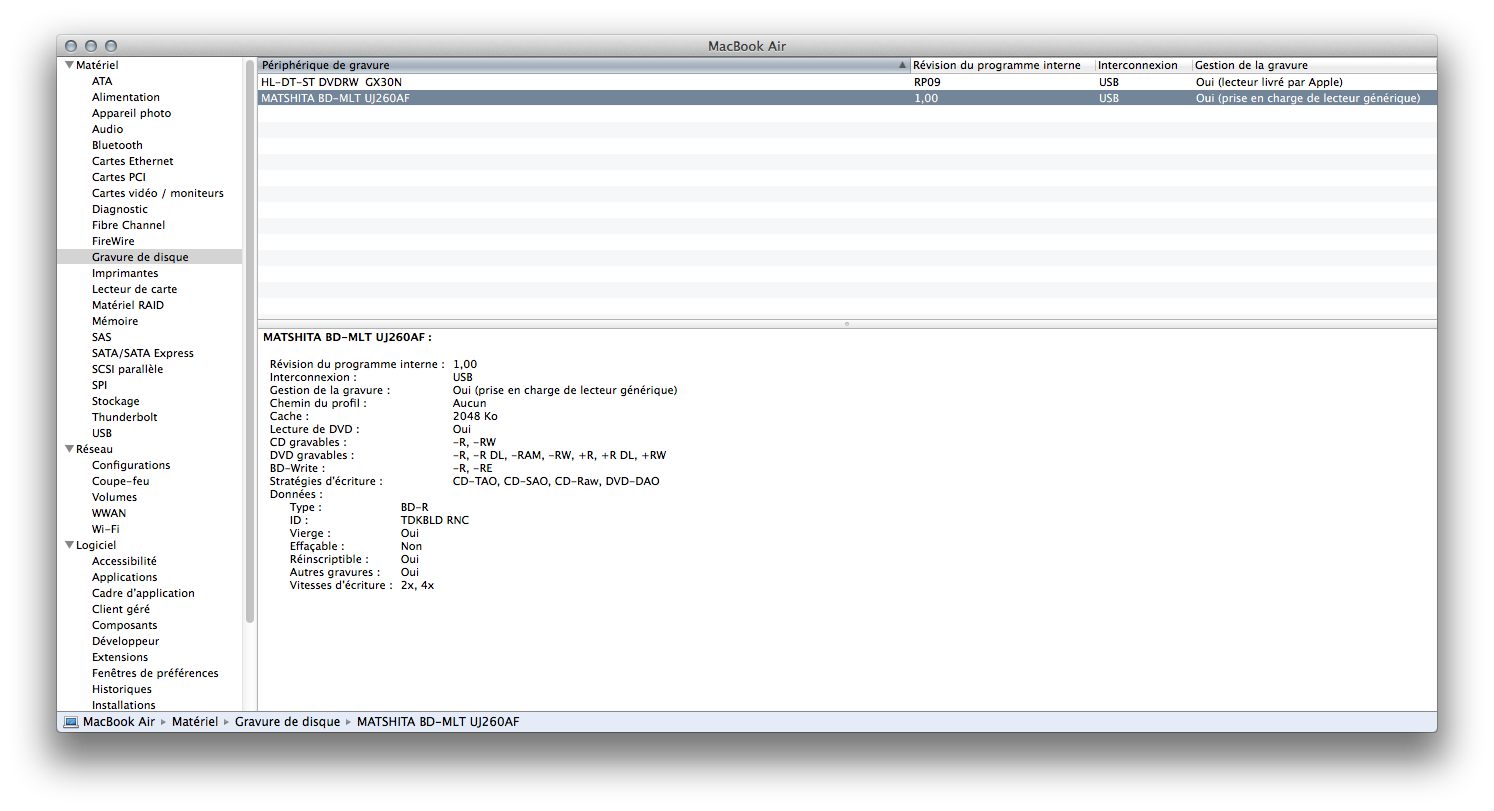The height and width of the screenshot is (811, 1494).
Task: Click the 2048 Ko cache value
Action: 475,416
